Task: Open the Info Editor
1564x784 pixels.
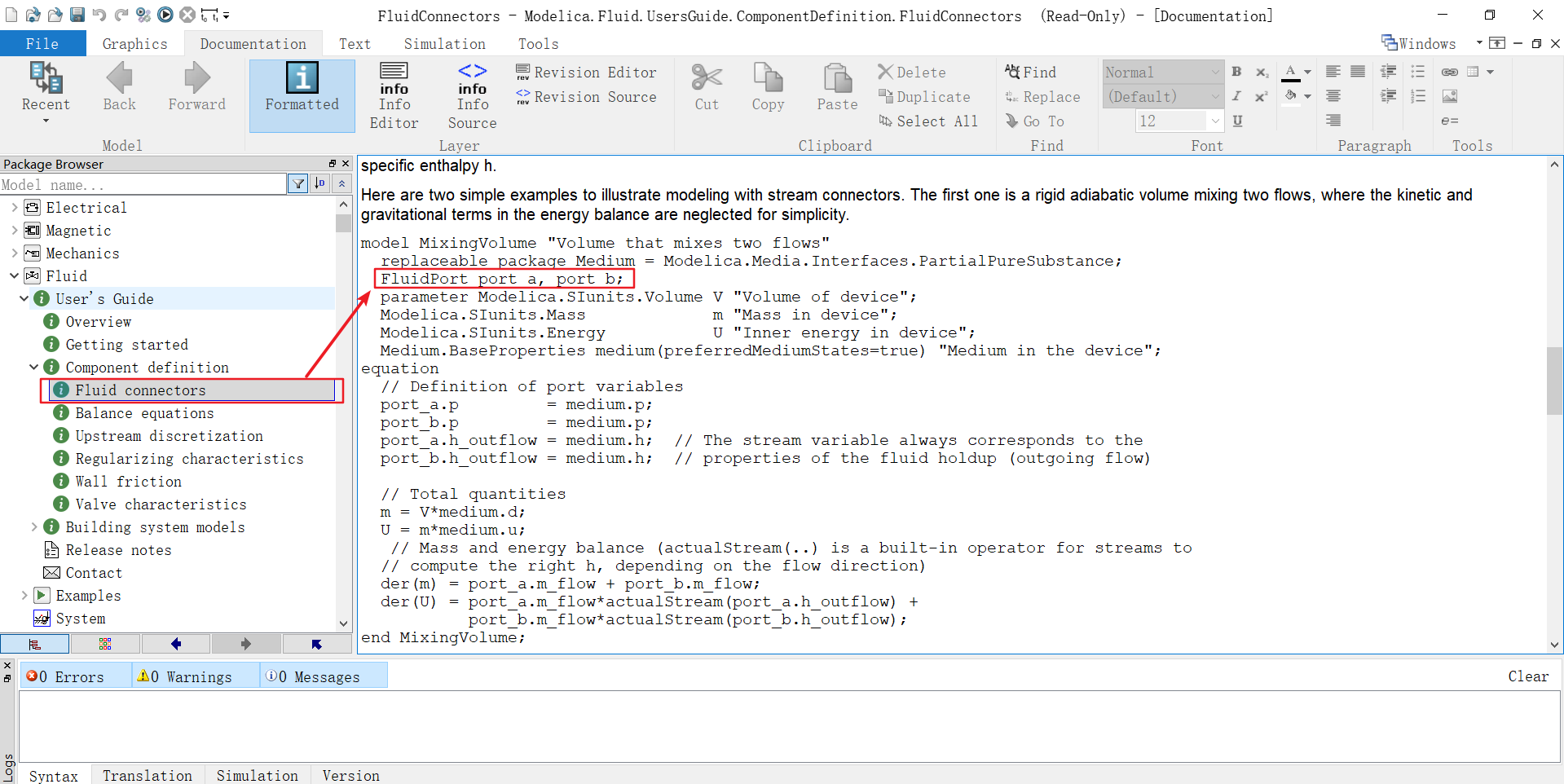Action: (394, 94)
